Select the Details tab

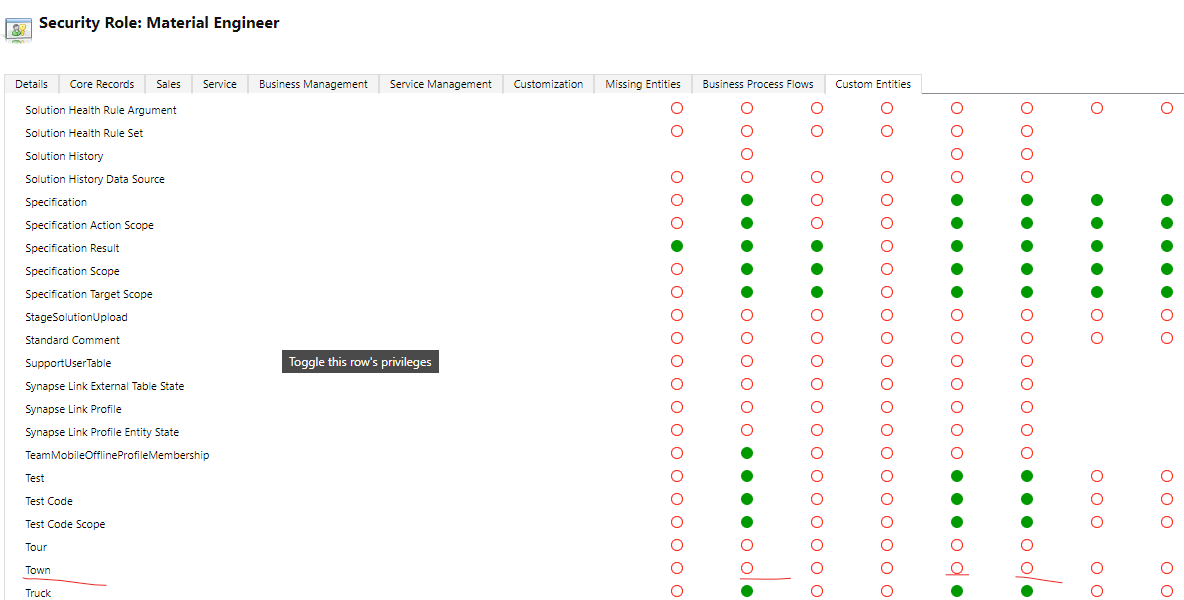click(x=31, y=84)
